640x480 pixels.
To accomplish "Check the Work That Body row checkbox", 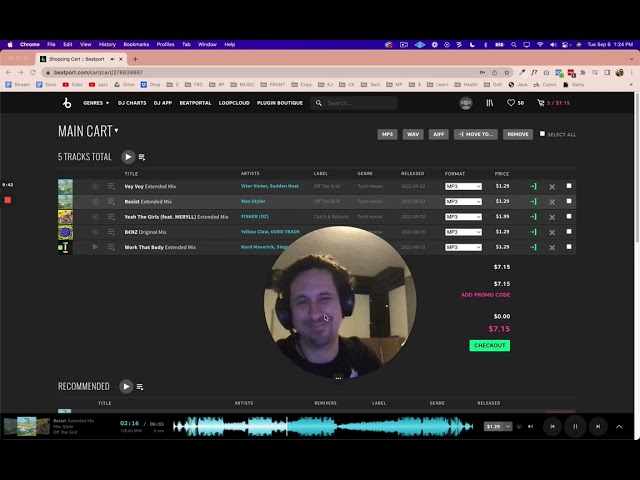I will tap(569, 247).
